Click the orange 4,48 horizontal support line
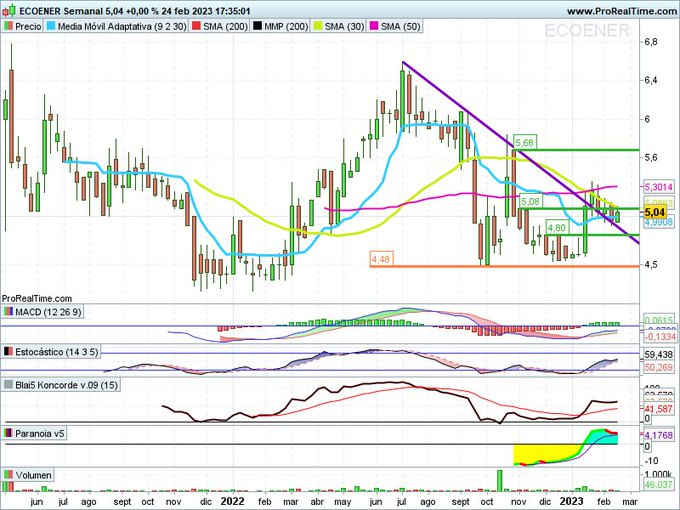680x510 pixels. 504,266
